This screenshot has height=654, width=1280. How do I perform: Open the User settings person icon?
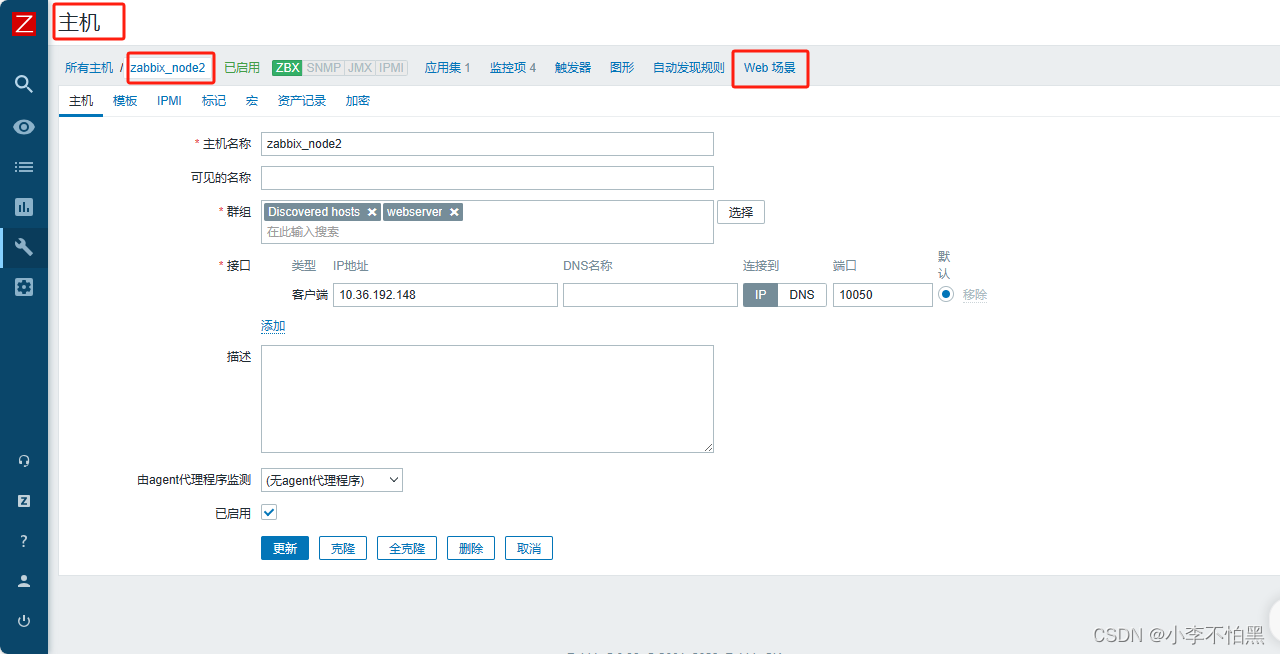click(x=24, y=581)
